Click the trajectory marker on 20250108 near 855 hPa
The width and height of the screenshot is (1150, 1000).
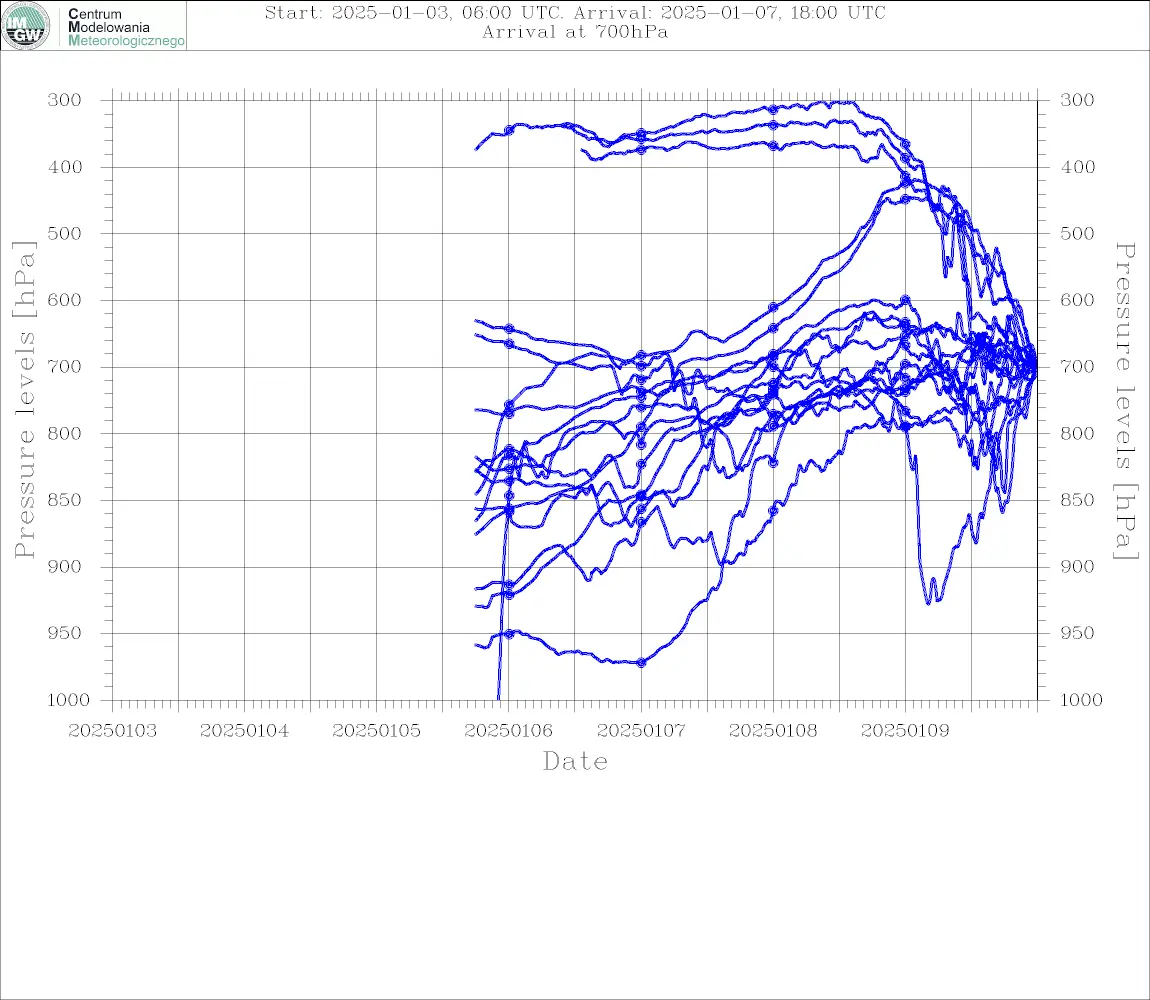pos(773,510)
